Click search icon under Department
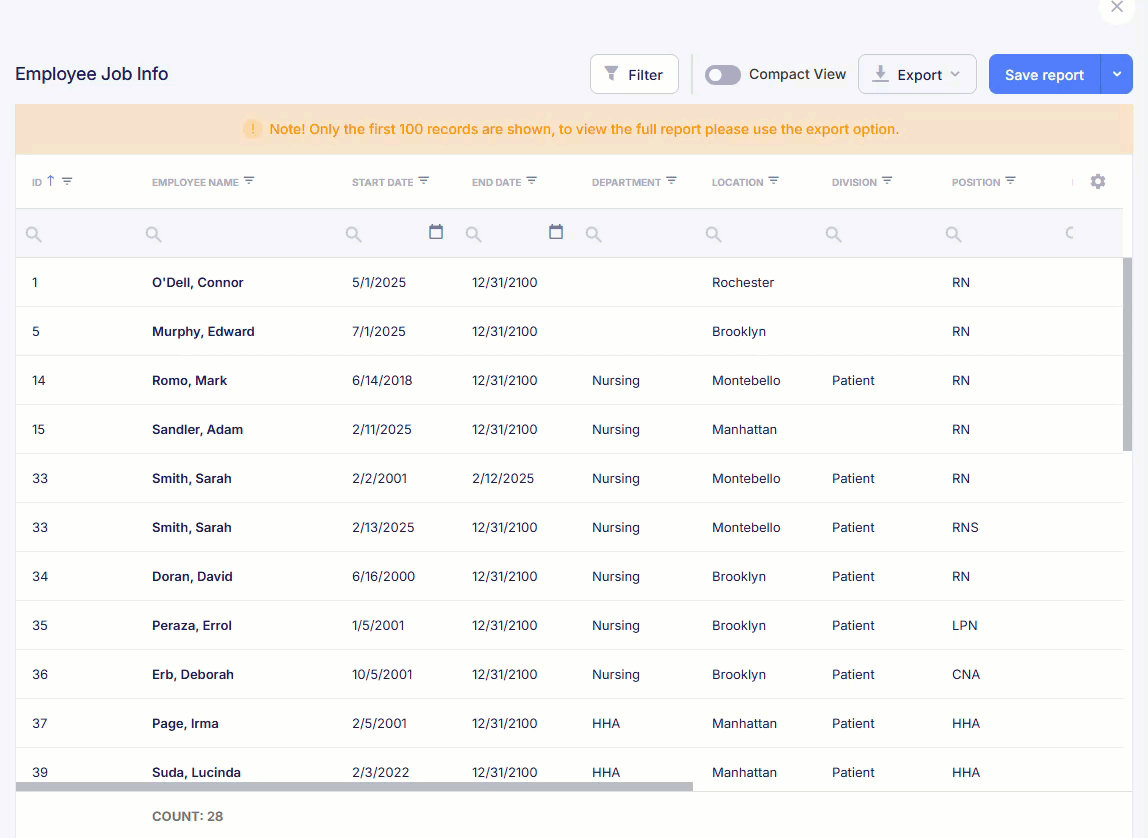This screenshot has width=1148, height=838. [594, 234]
